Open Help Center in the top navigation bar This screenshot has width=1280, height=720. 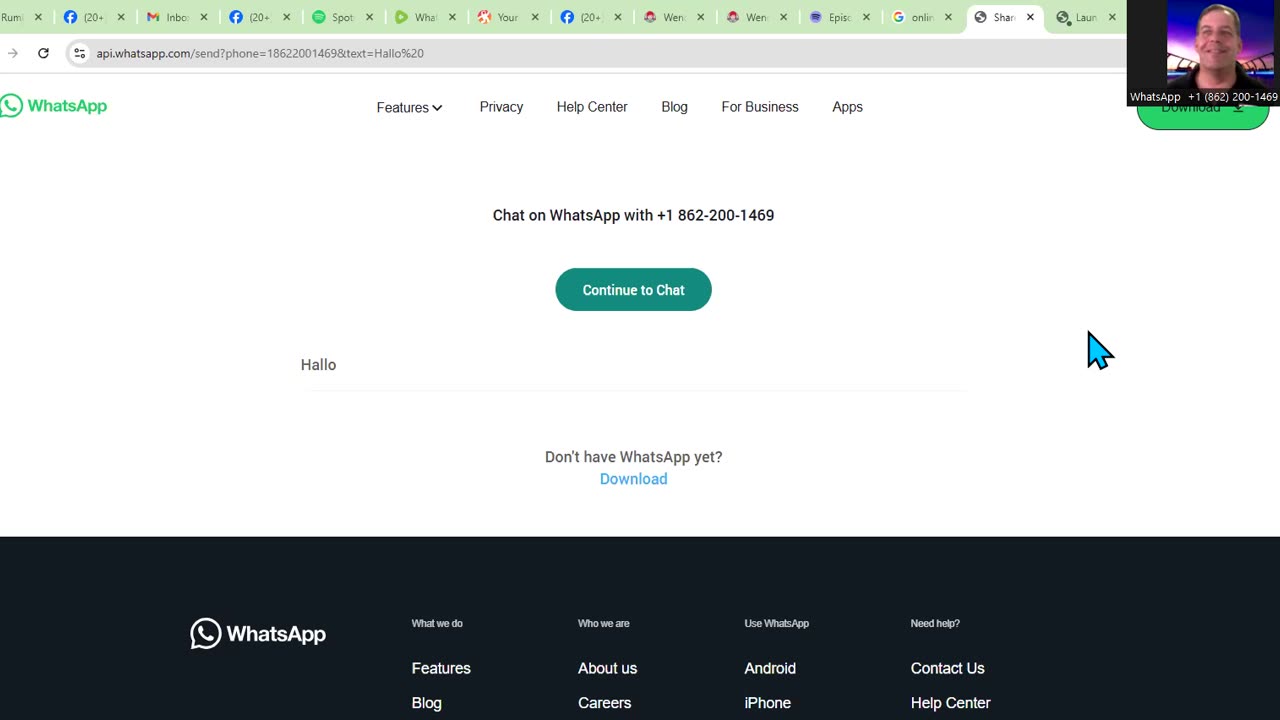592,107
